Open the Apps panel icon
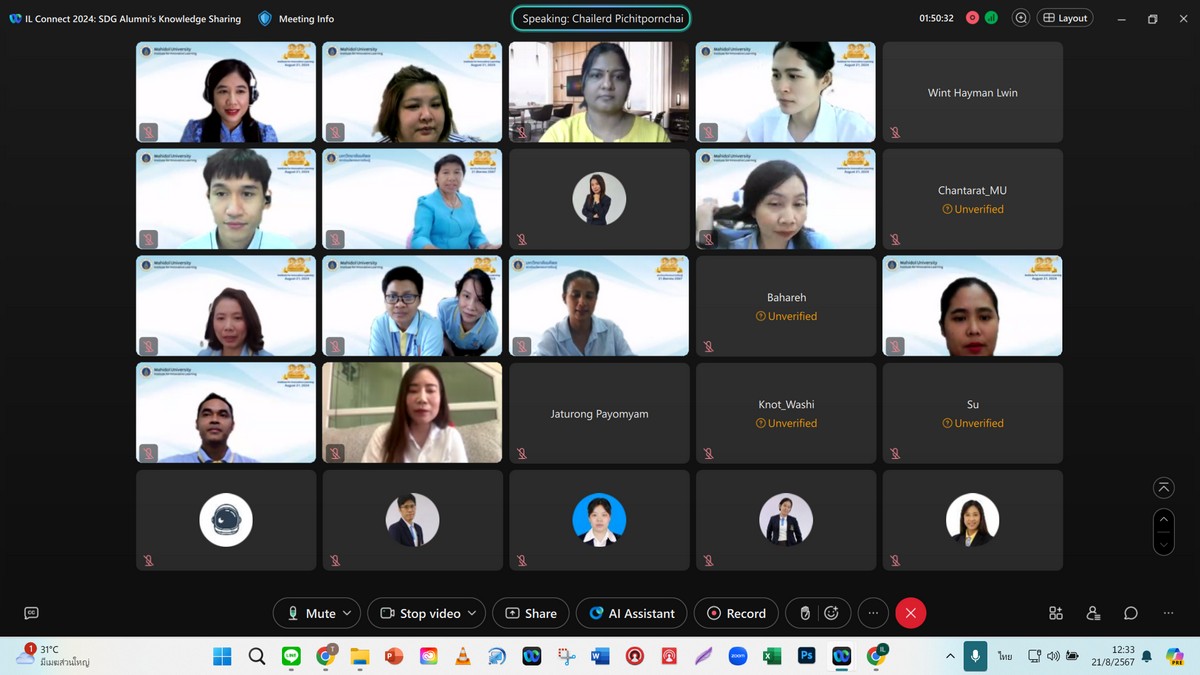1200x675 pixels. (x=1055, y=613)
